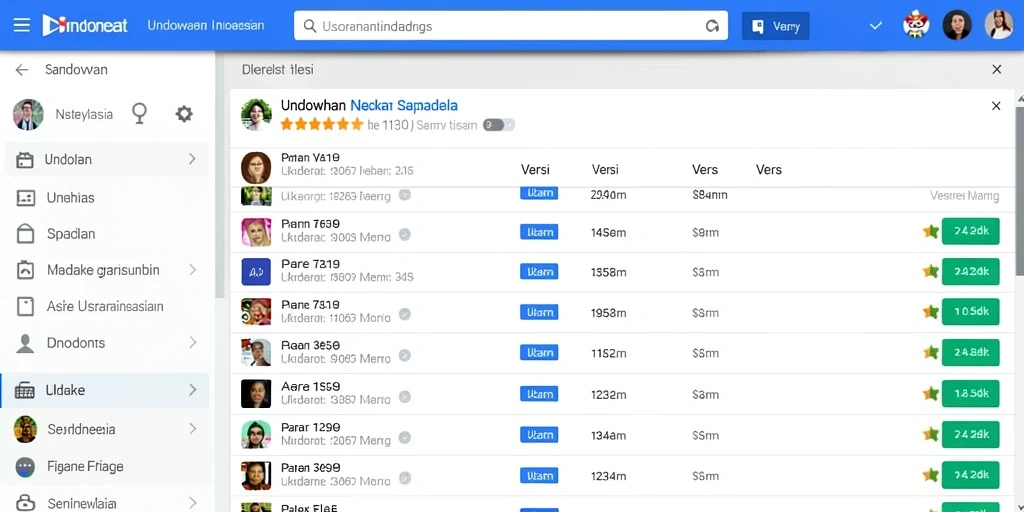The width and height of the screenshot is (1024, 512).
Task: Open the dropdown chevron in top bar
Action: pyautogui.click(x=876, y=26)
